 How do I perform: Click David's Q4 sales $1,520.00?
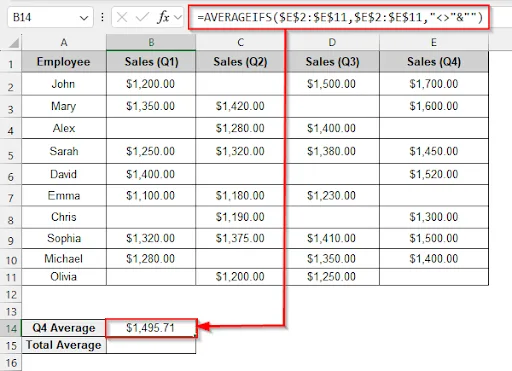(x=434, y=174)
